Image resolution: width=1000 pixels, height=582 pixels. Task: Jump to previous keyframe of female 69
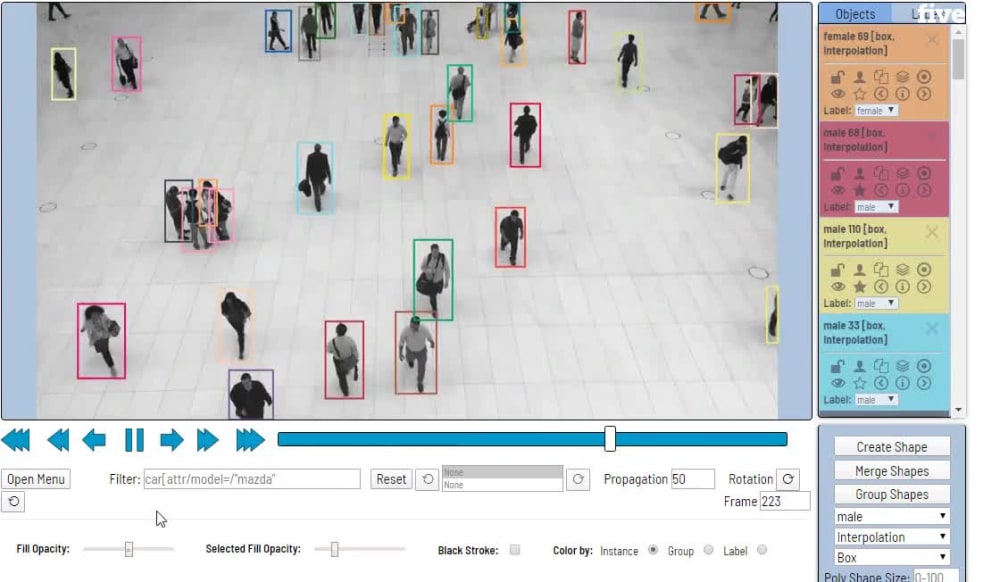pyautogui.click(x=881, y=95)
